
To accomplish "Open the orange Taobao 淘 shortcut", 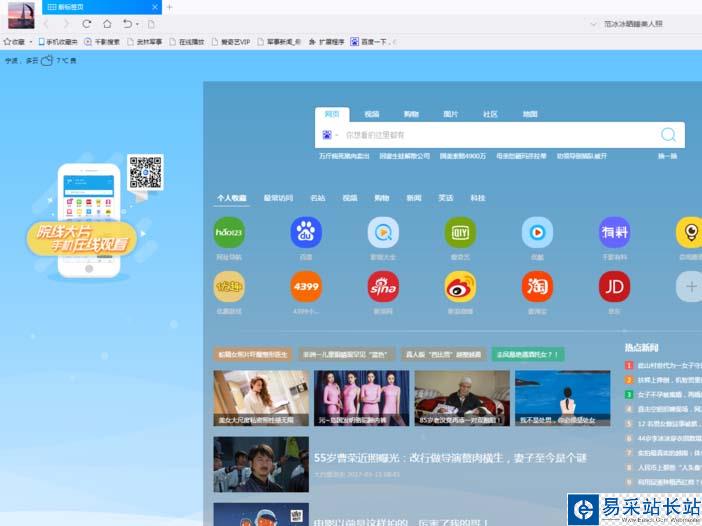I will [537, 287].
